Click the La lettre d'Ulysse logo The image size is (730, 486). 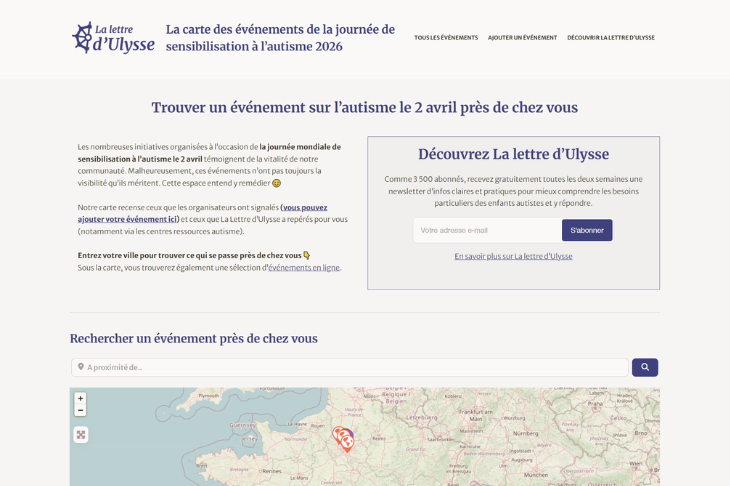[113, 38]
